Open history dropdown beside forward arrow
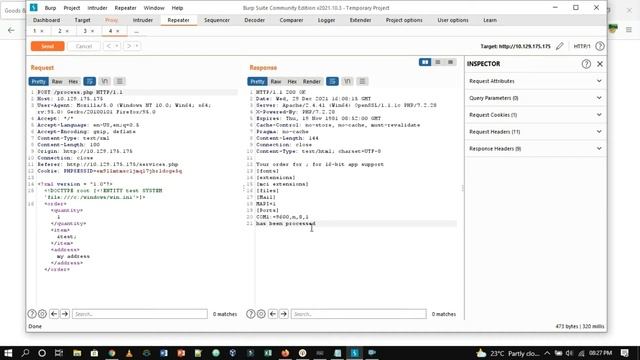The image size is (640, 360). (137, 46)
